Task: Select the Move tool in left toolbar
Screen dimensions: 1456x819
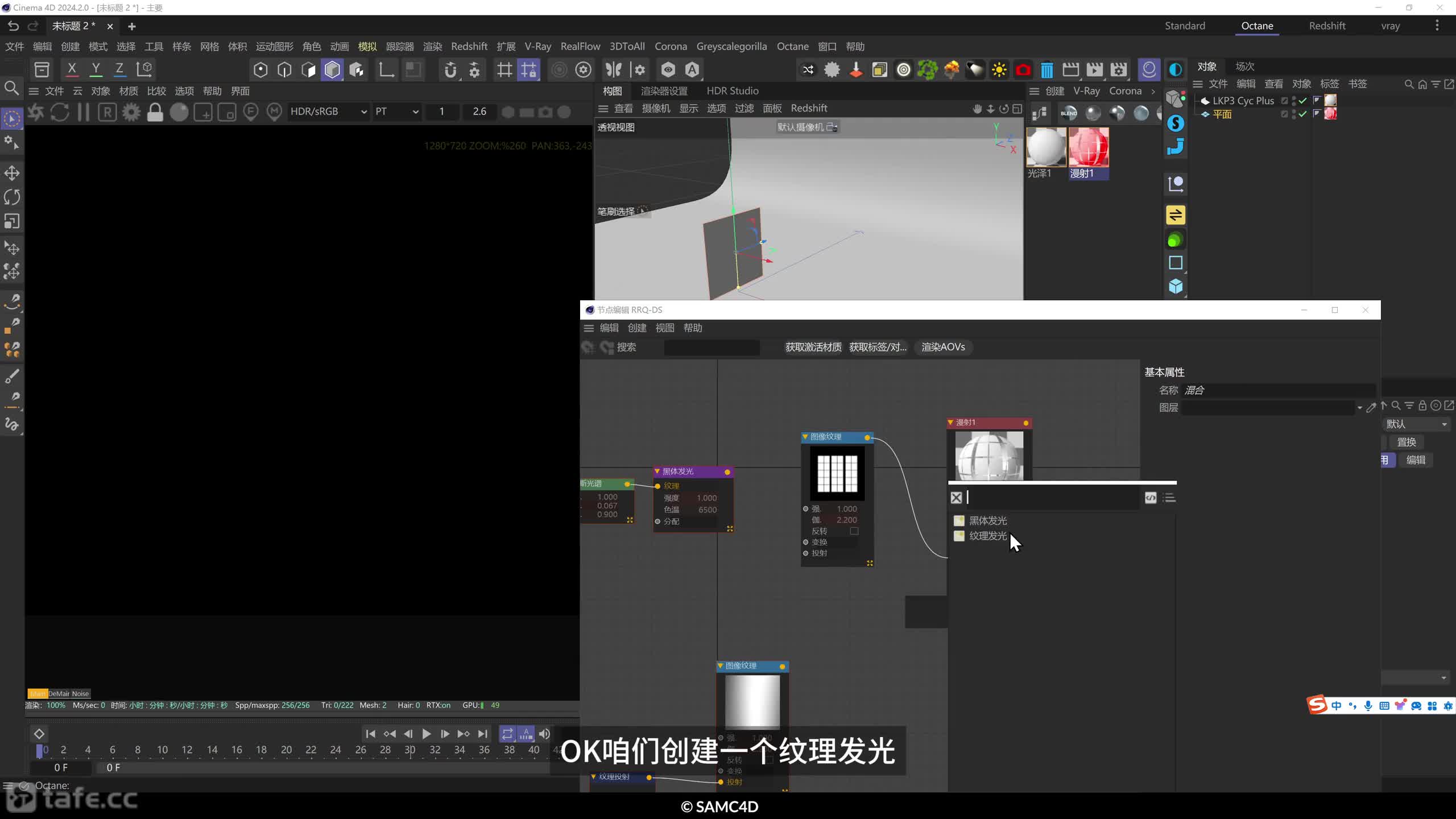Action: pos(12,173)
